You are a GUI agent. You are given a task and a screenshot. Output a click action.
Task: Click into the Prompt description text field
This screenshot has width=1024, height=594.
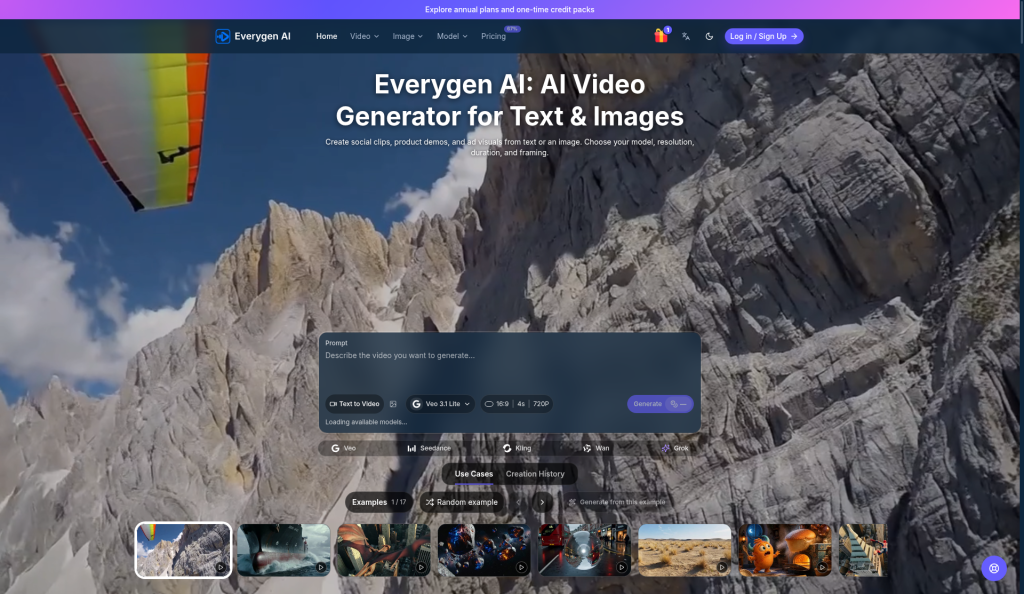pos(509,369)
